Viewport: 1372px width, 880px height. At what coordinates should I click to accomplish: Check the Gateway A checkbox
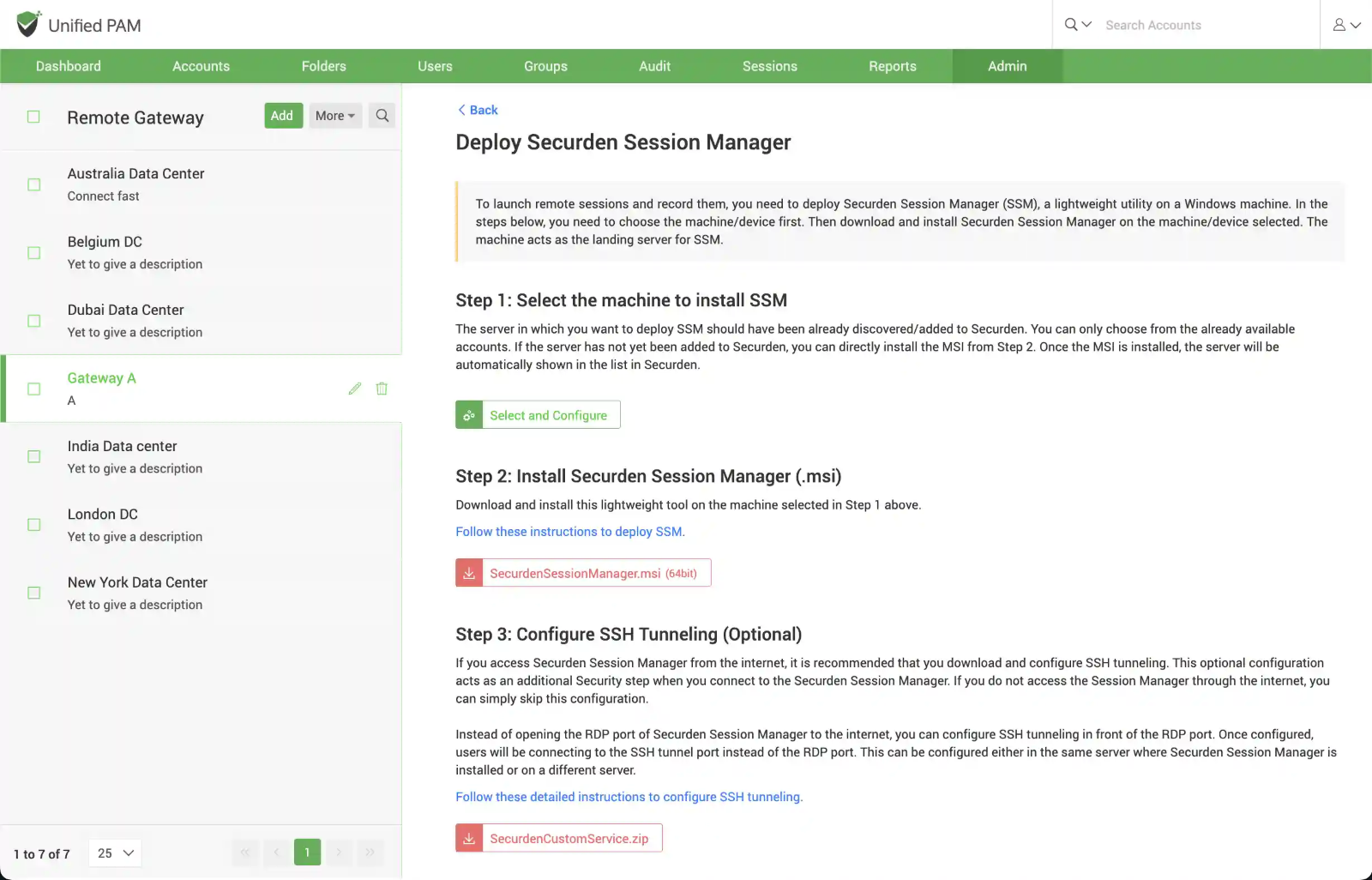pos(34,389)
